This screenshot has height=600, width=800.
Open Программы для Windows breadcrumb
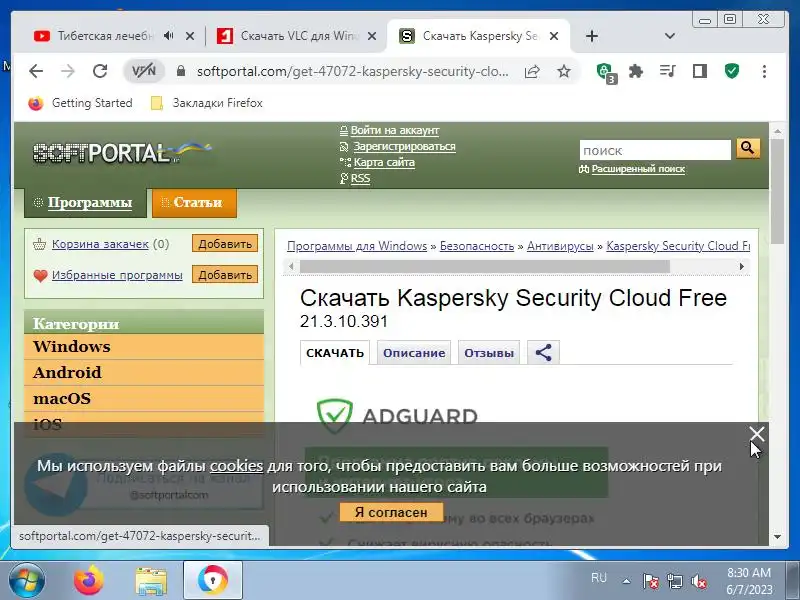click(357, 246)
